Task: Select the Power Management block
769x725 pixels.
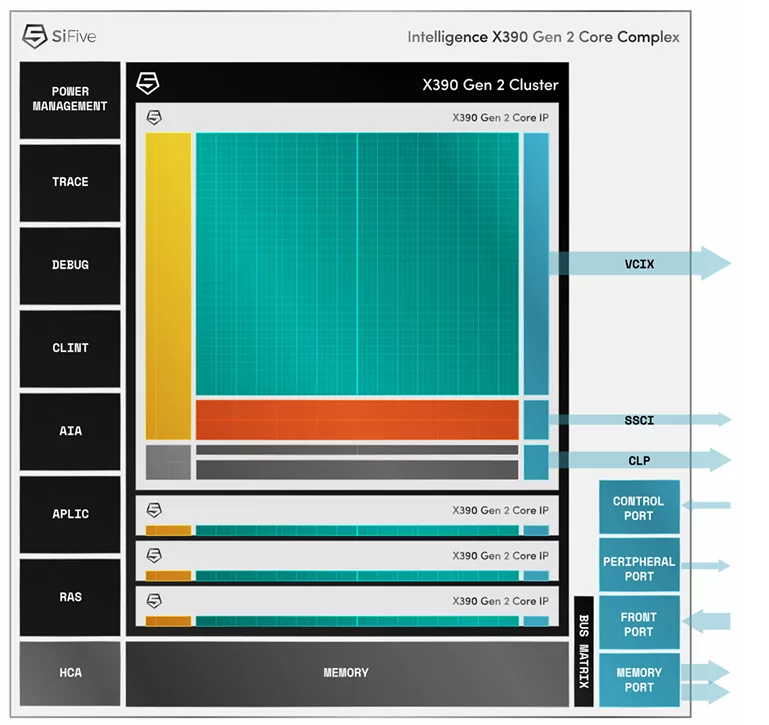Action: (x=70, y=99)
